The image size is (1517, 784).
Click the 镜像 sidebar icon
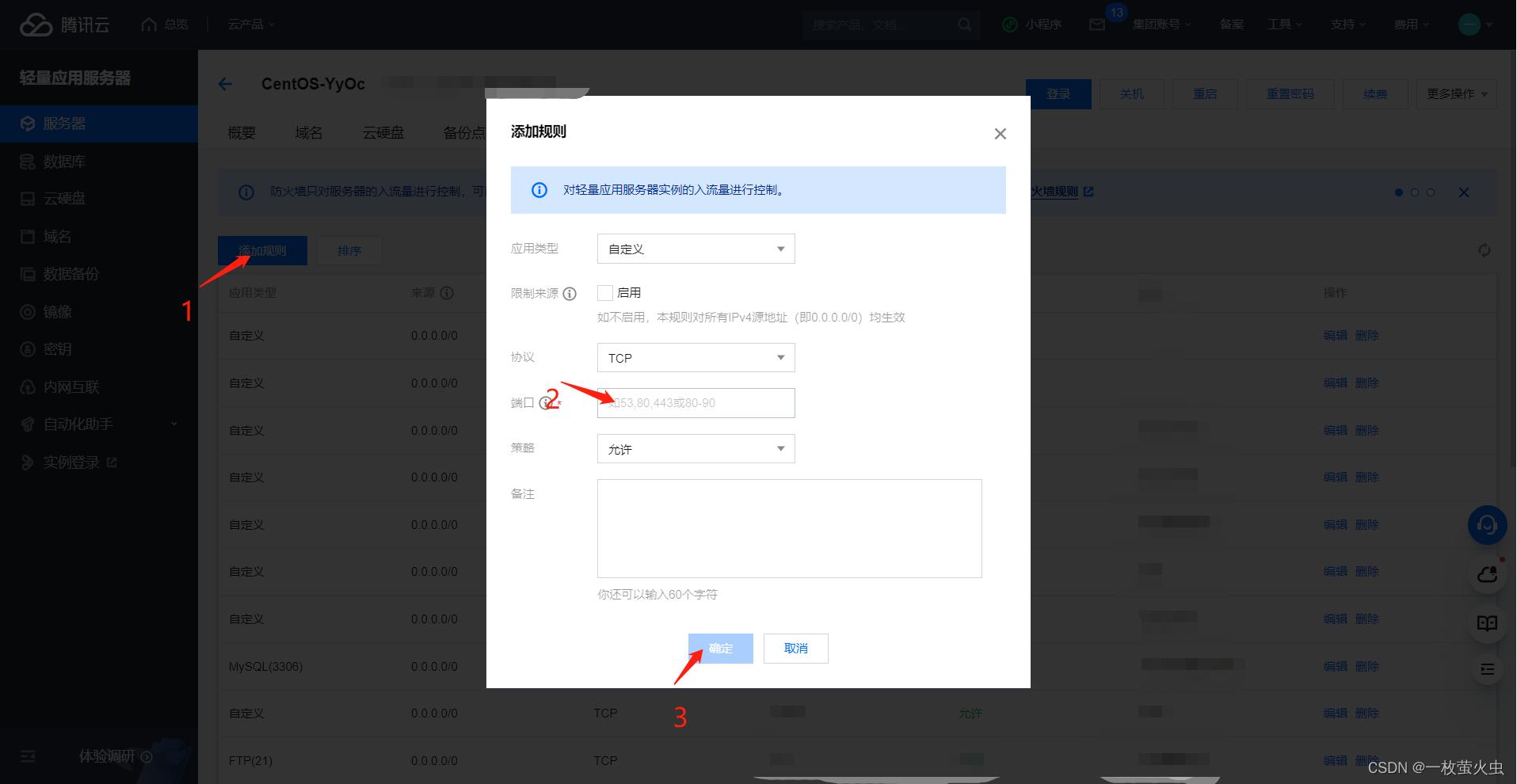coord(28,312)
